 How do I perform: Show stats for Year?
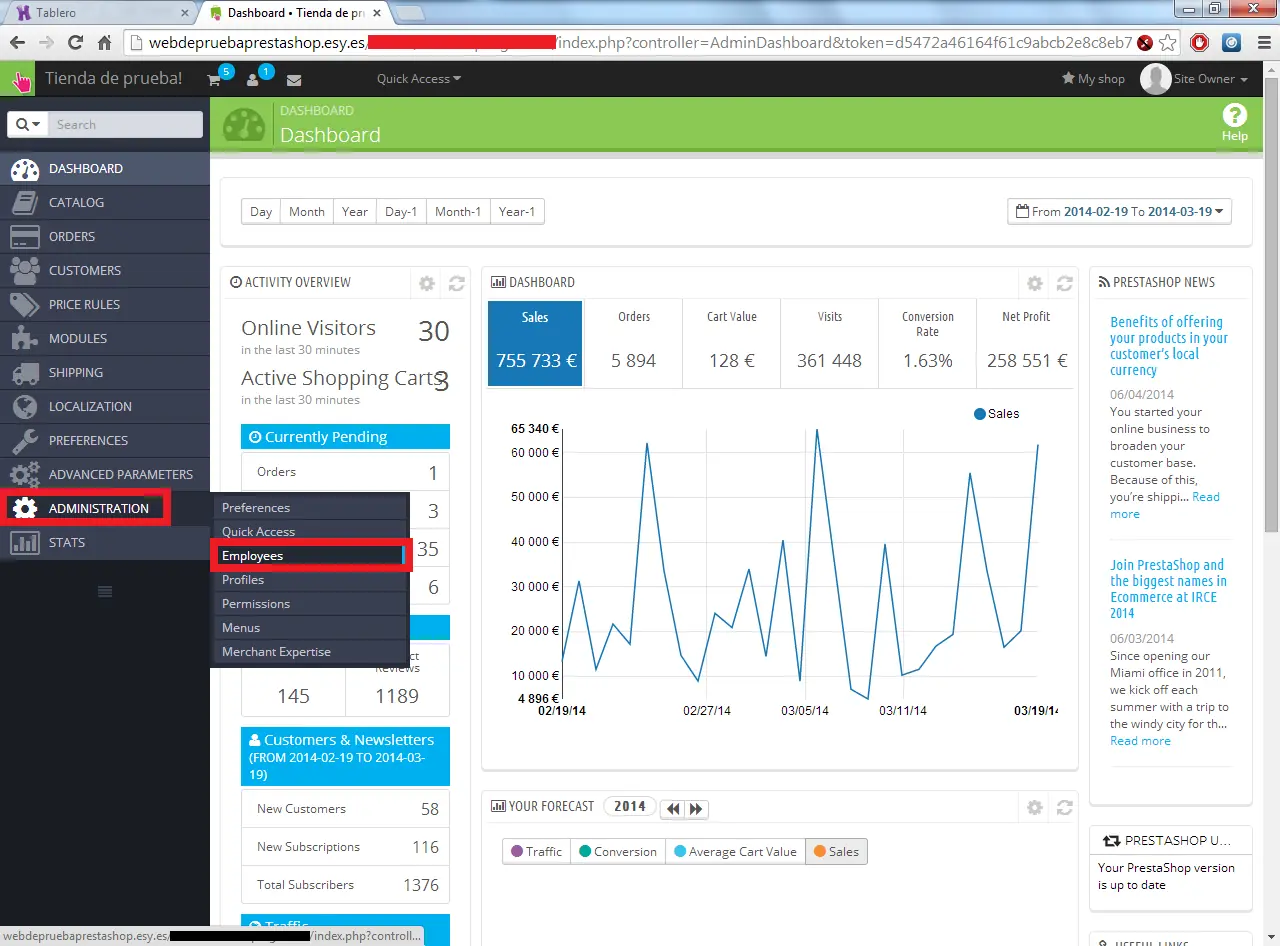tap(355, 212)
